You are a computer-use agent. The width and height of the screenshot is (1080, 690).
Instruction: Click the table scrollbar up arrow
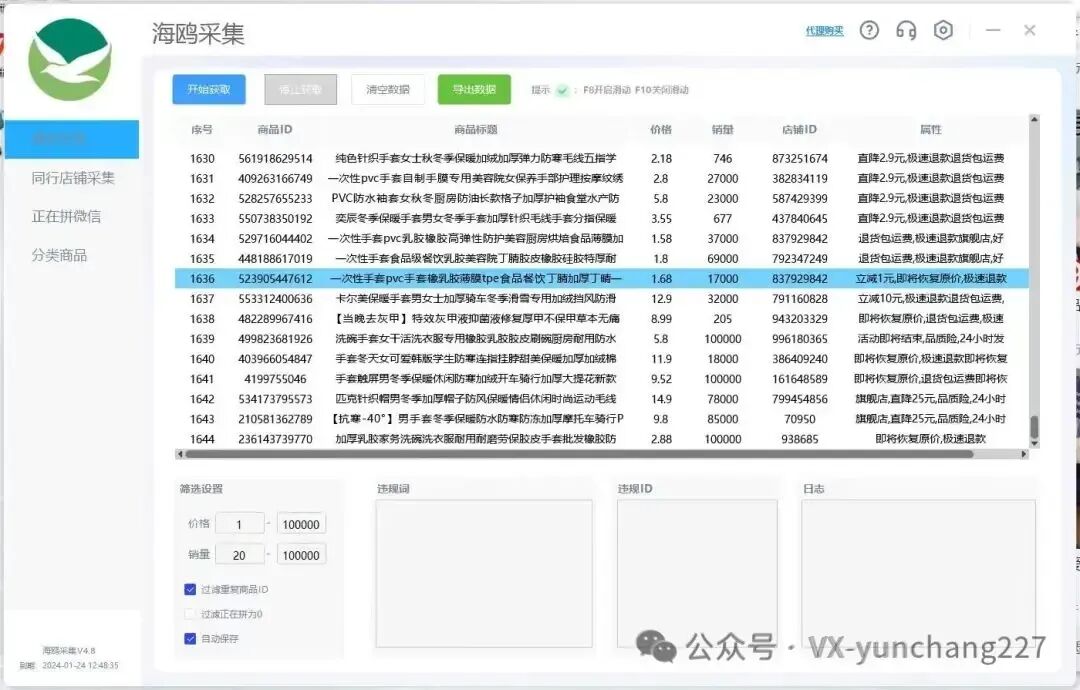click(1034, 120)
